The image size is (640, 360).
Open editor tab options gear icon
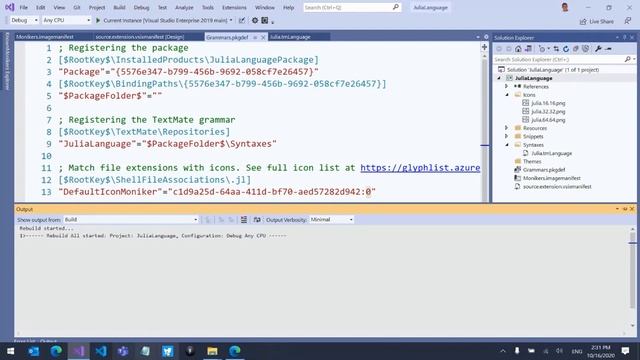[x=486, y=37]
